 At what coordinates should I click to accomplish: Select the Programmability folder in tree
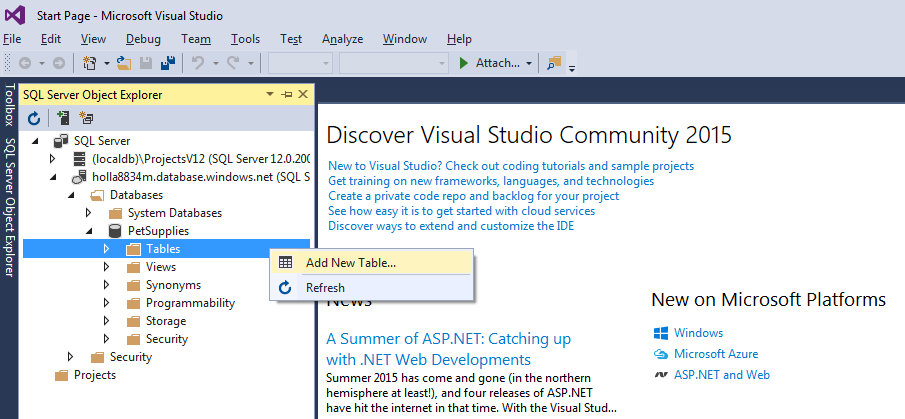pos(190,303)
